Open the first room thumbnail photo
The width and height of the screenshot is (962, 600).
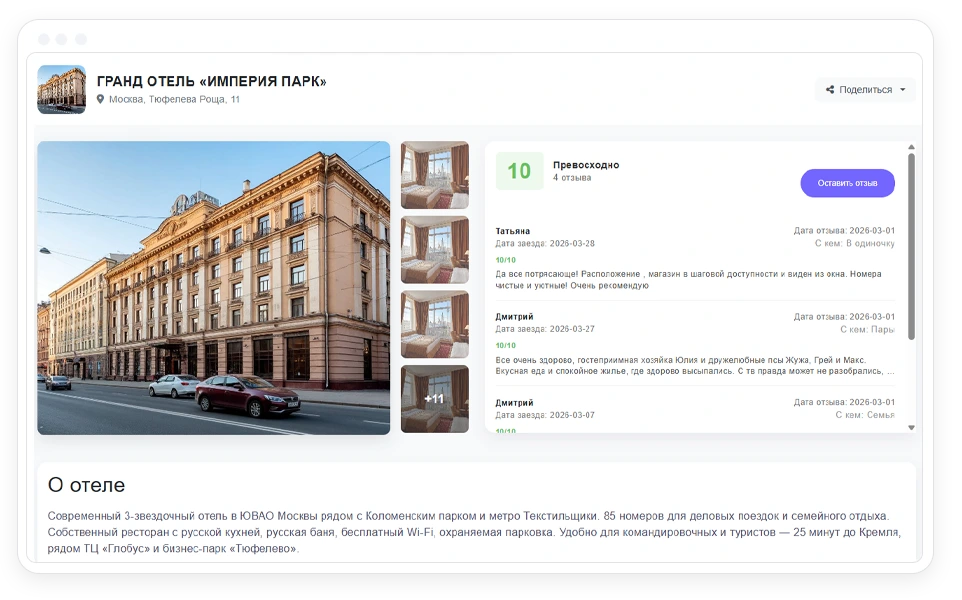pos(434,175)
